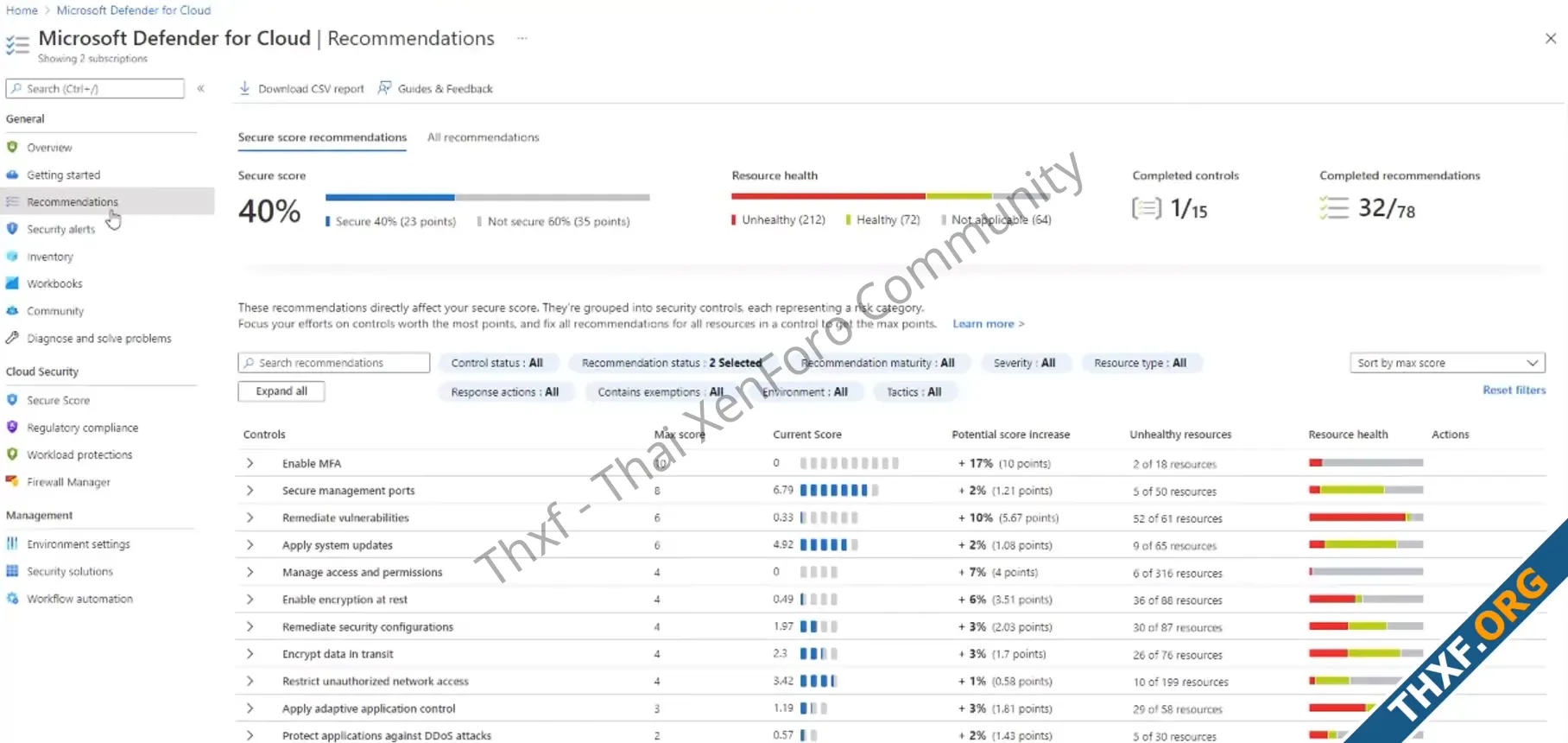The height and width of the screenshot is (743, 1568).
Task: Click the Download CSV report arrow icon
Action: click(x=244, y=88)
